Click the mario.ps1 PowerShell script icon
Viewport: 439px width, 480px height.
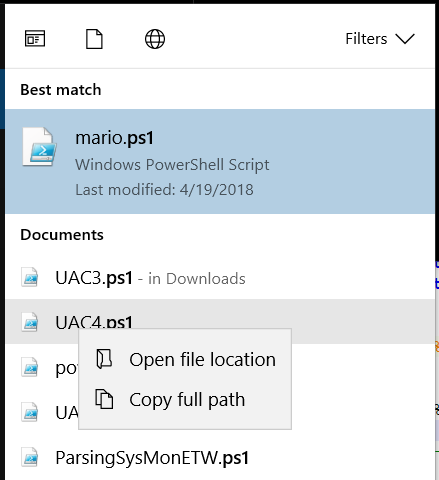(39, 147)
